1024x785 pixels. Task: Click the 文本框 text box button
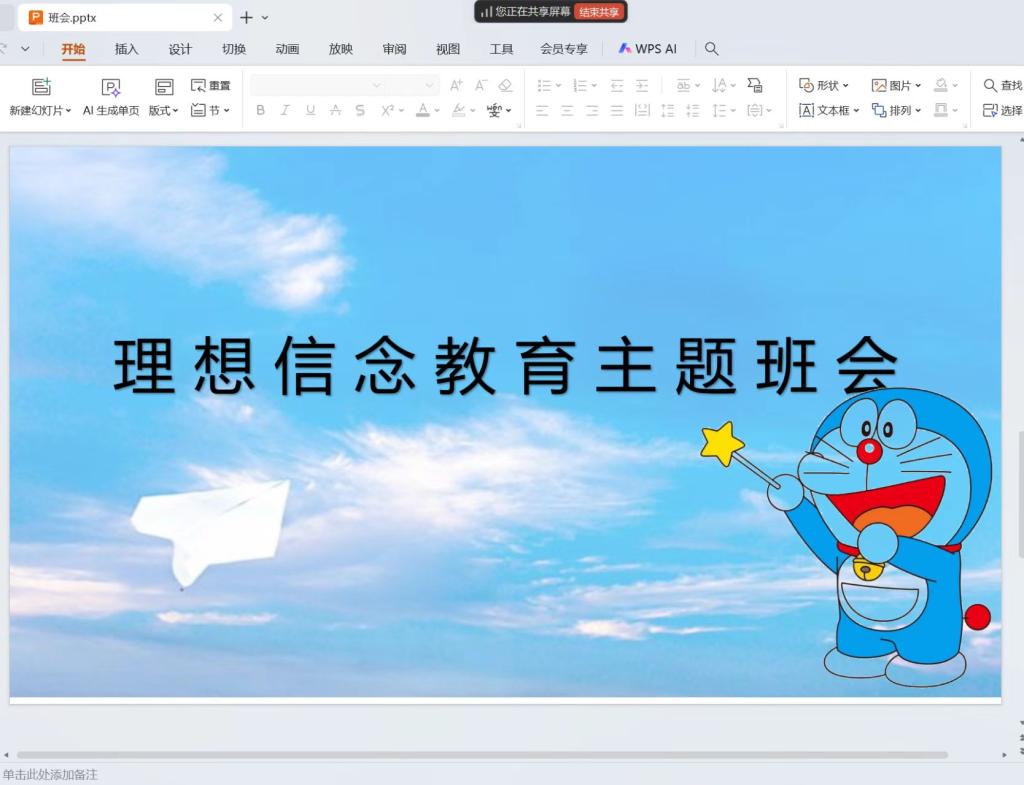(829, 110)
